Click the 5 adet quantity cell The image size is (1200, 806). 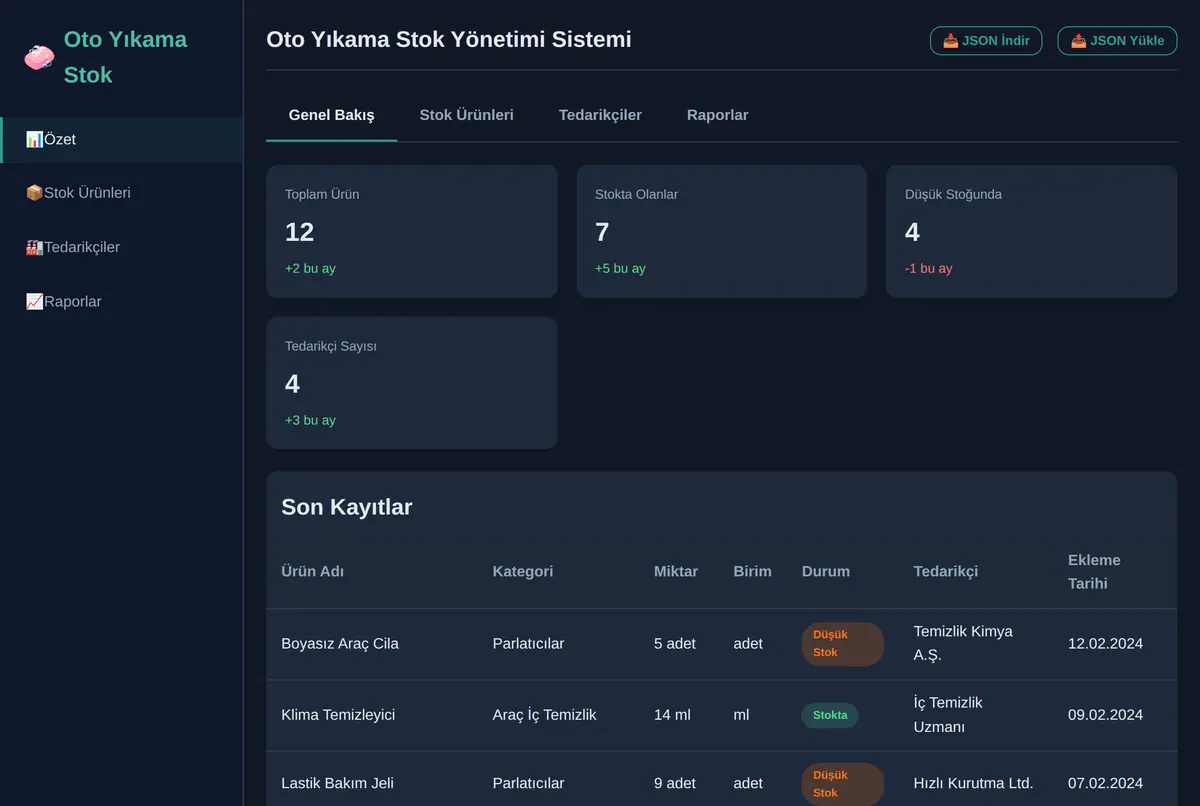click(x=675, y=644)
